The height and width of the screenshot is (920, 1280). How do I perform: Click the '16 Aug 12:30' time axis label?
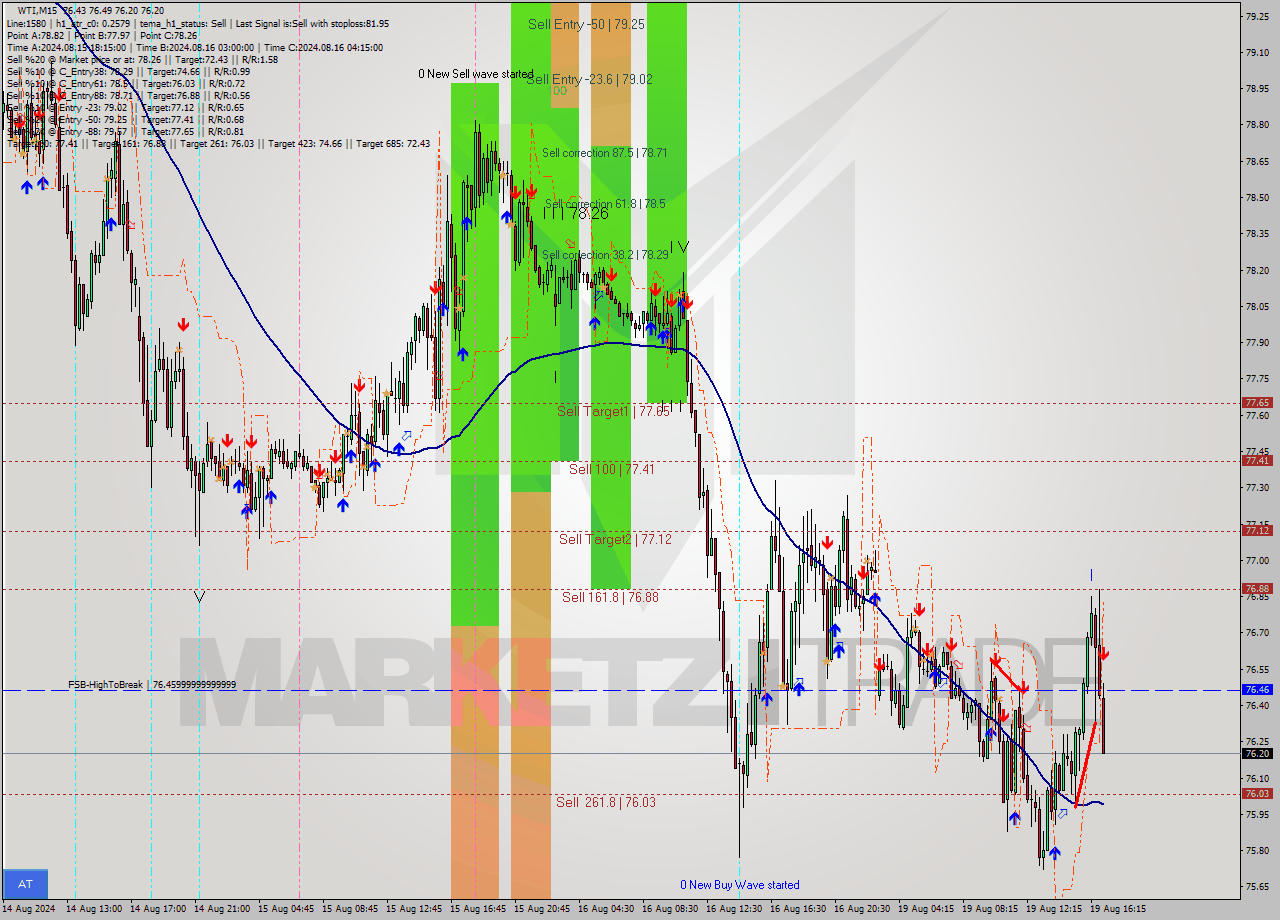(732, 909)
